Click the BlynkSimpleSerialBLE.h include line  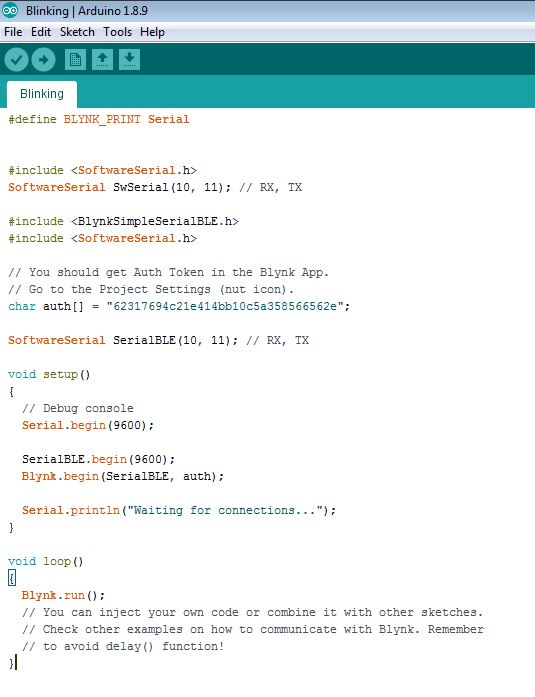point(124,221)
